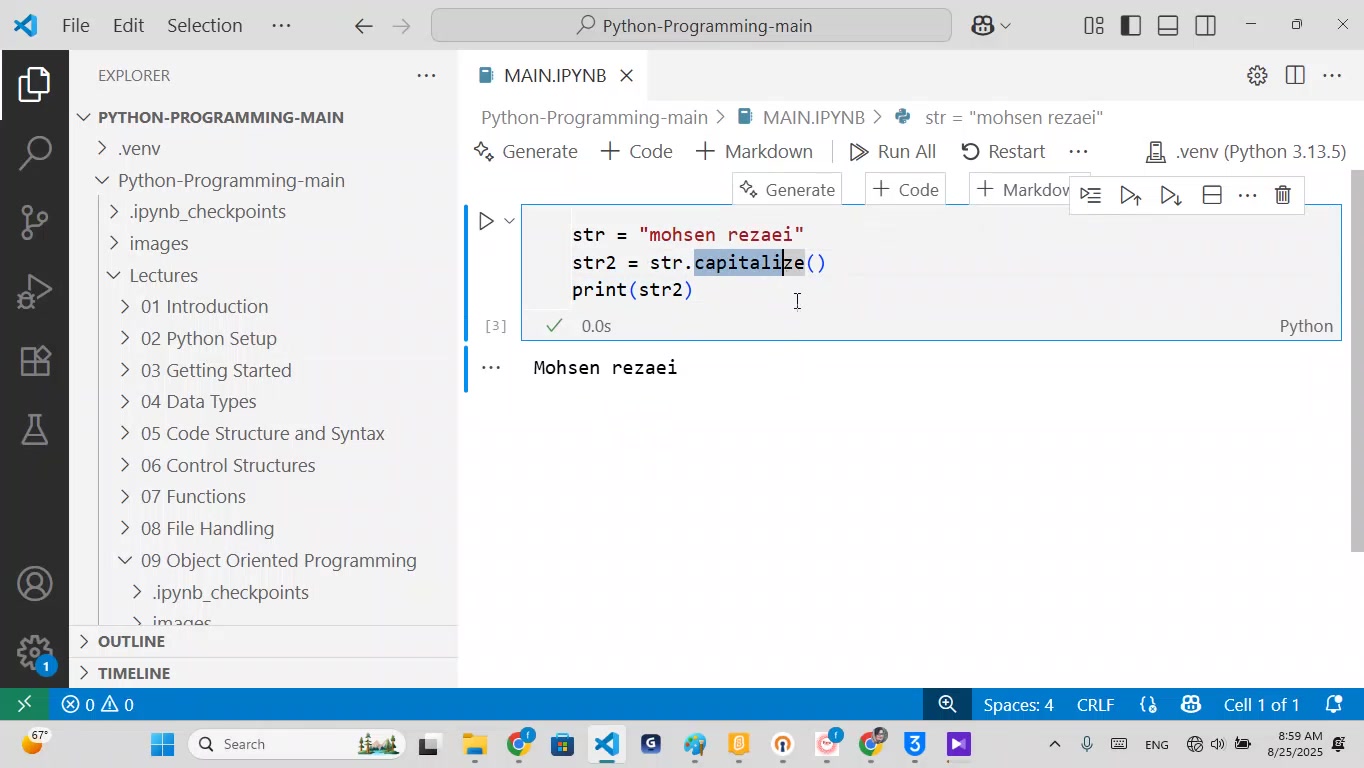Screen dimensions: 1364x768
Task: Open the Testing flask view
Action: (x=34, y=429)
